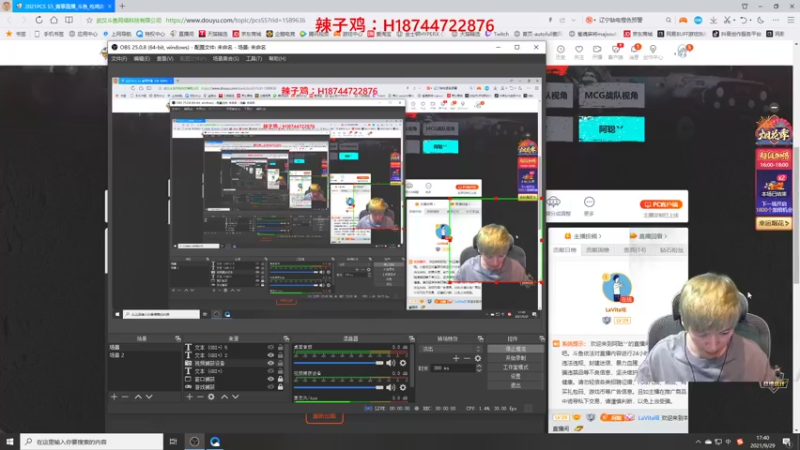Pop out the audio mixer dock panel
This screenshot has height=450, width=800.
tap(411, 338)
